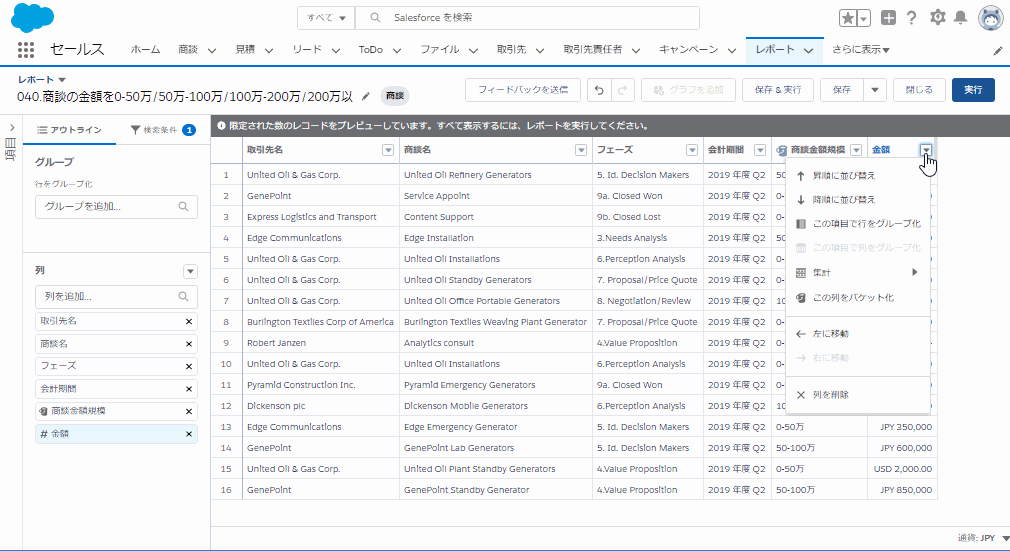Remove フェーズ column from list
Viewport: 1010px width, 551px height.
[189, 366]
